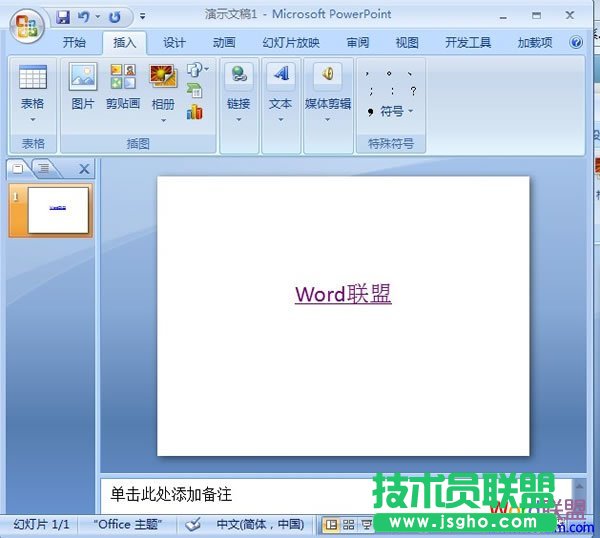600x538 pixels.
Task: Insert the enumeration comma 、 symbol
Action: (410, 73)
